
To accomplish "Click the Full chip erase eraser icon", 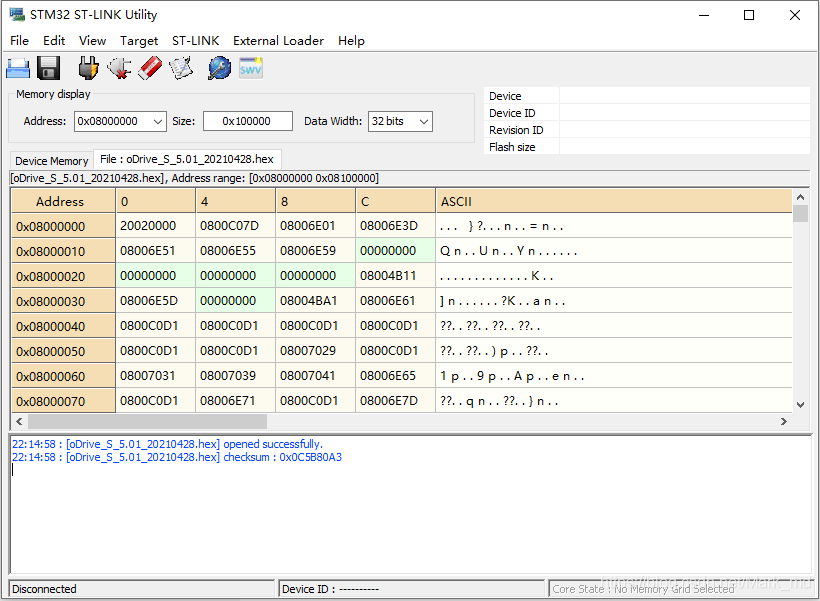I will [150, 69].
